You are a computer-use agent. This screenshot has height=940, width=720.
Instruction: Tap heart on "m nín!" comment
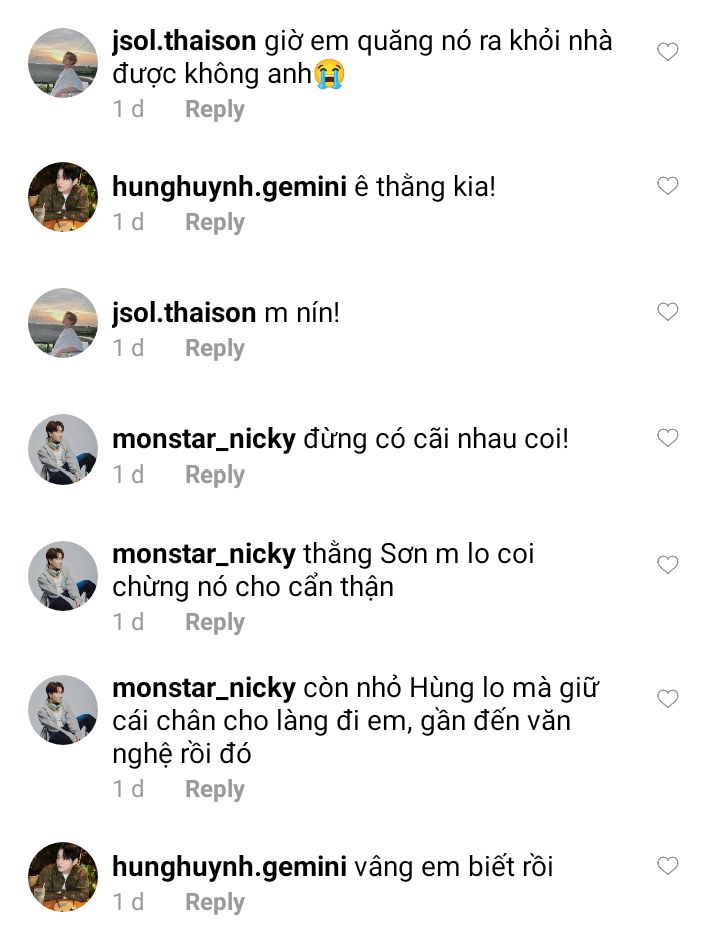pos(667,312)
